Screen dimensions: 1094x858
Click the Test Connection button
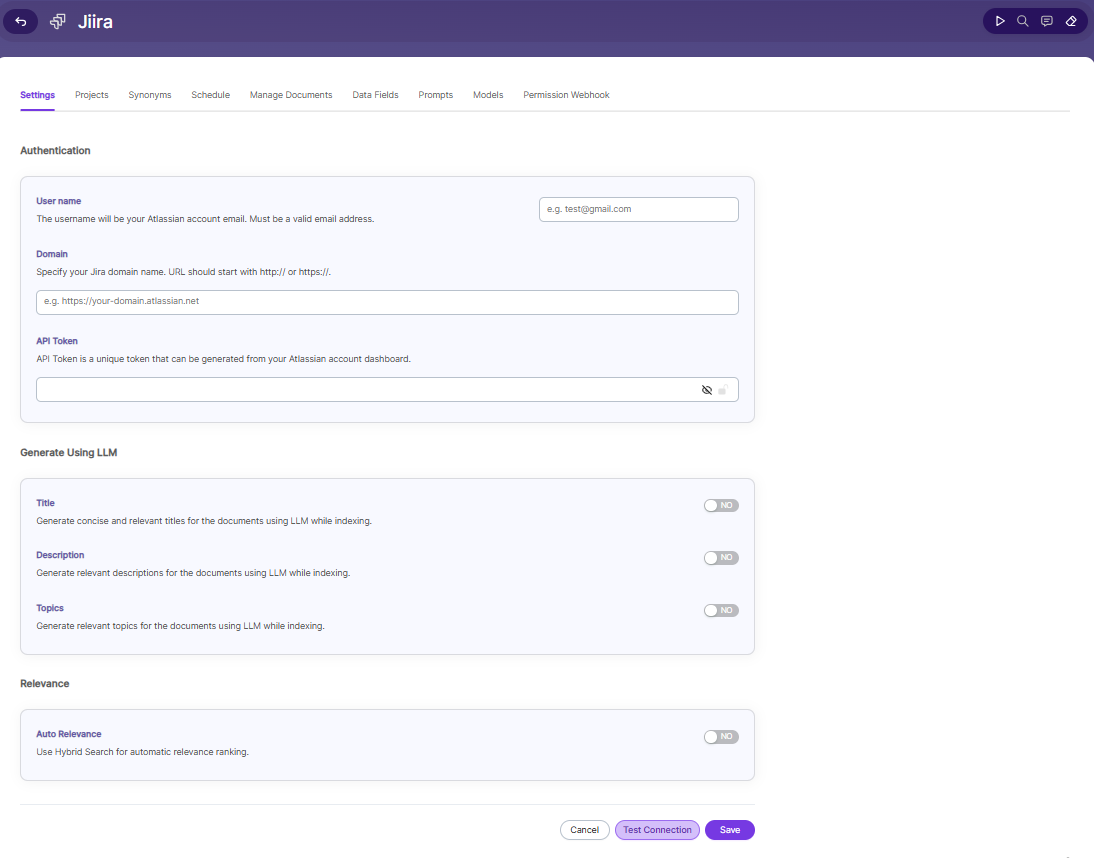(657, 830)
